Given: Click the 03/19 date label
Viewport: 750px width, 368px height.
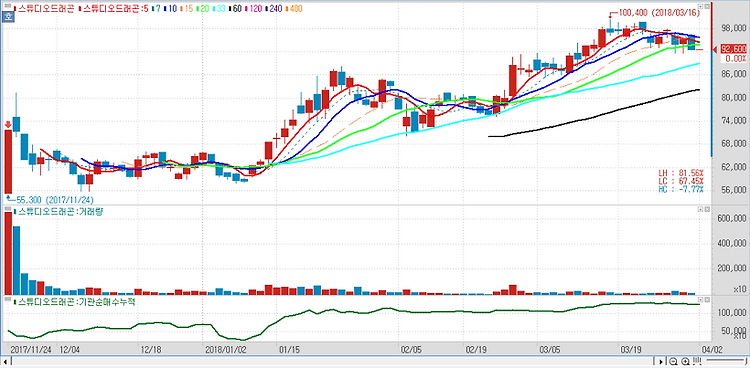Looking at the screenshot, I should click(x=631, y=349).
